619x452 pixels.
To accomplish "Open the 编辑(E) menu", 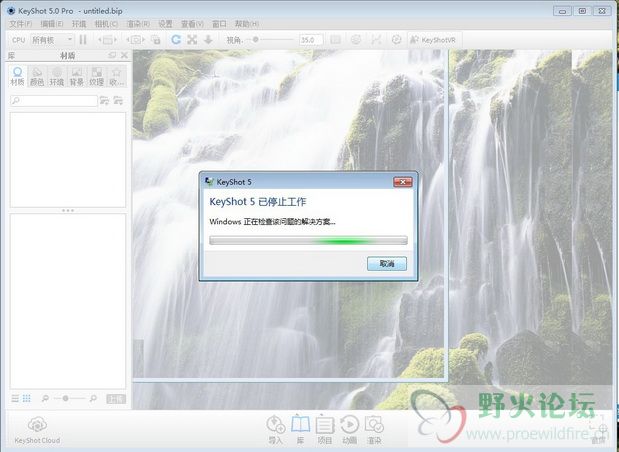I will point(52,24).
